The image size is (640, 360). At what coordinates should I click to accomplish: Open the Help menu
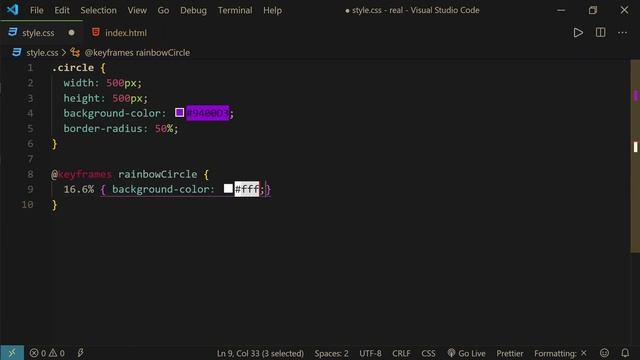(x=272, y=10)
